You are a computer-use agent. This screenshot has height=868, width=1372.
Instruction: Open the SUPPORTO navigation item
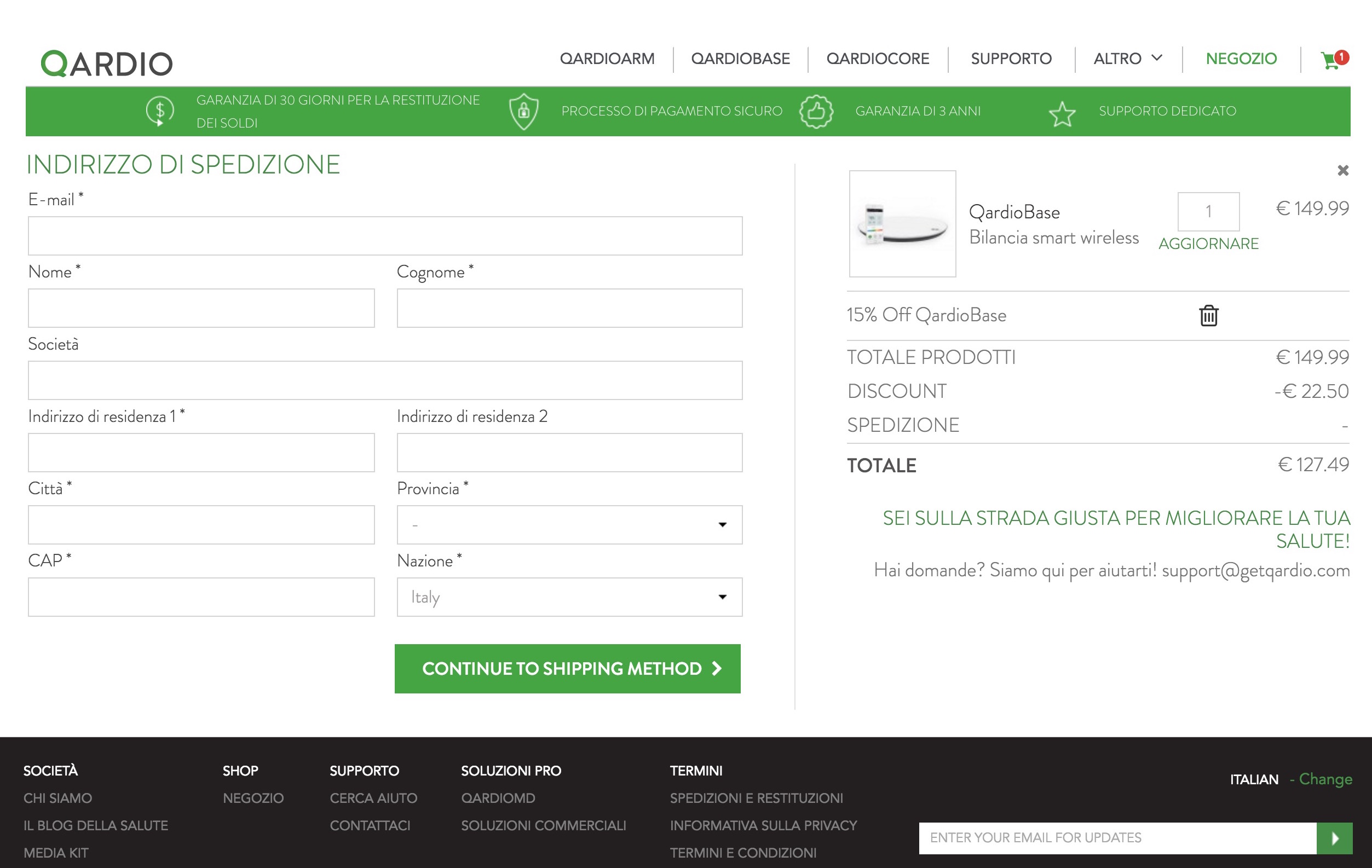point(1011,59)
